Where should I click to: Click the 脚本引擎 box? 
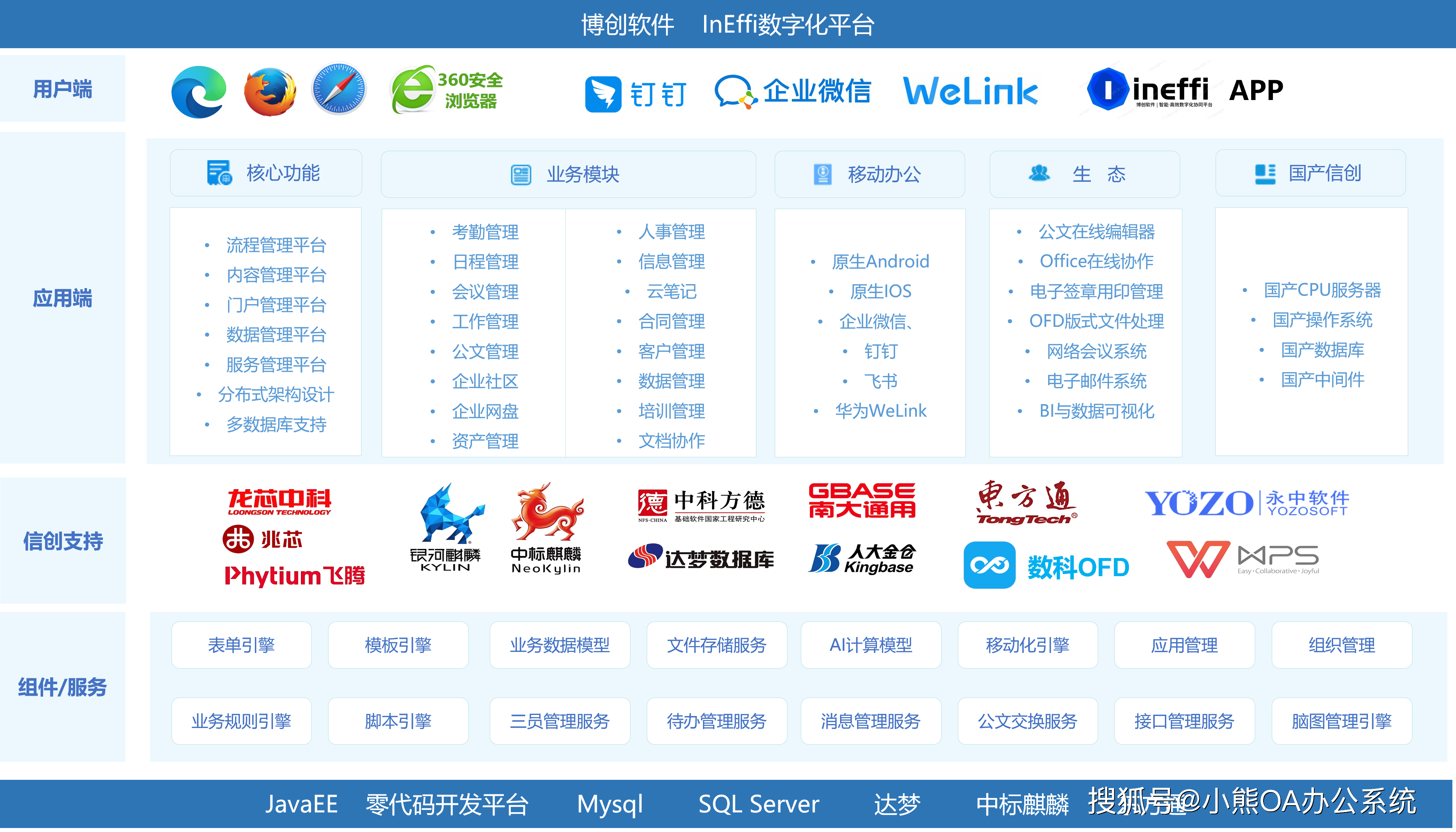[398, 722]
